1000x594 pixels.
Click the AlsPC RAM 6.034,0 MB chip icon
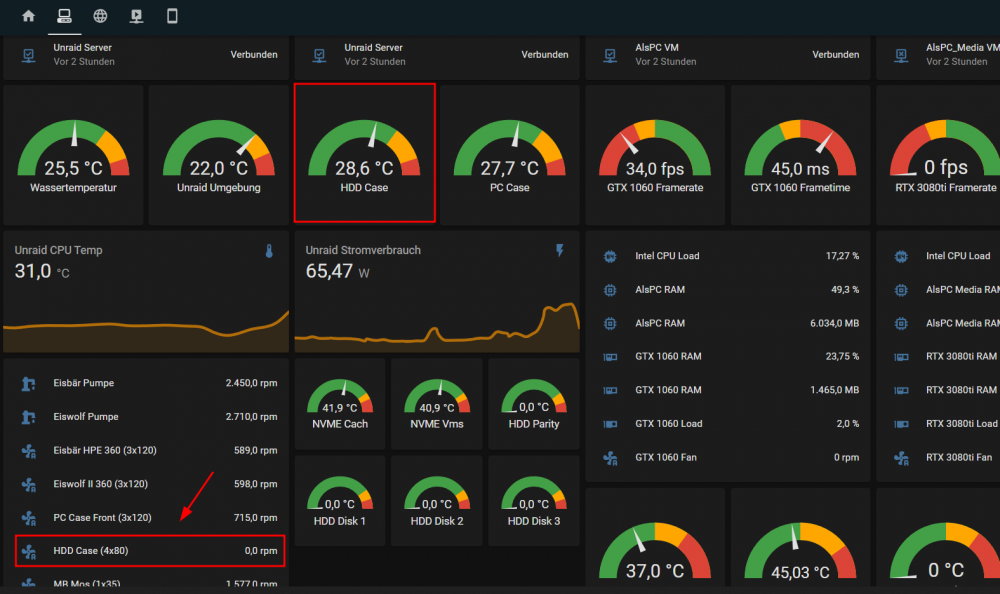click(610, 323)
